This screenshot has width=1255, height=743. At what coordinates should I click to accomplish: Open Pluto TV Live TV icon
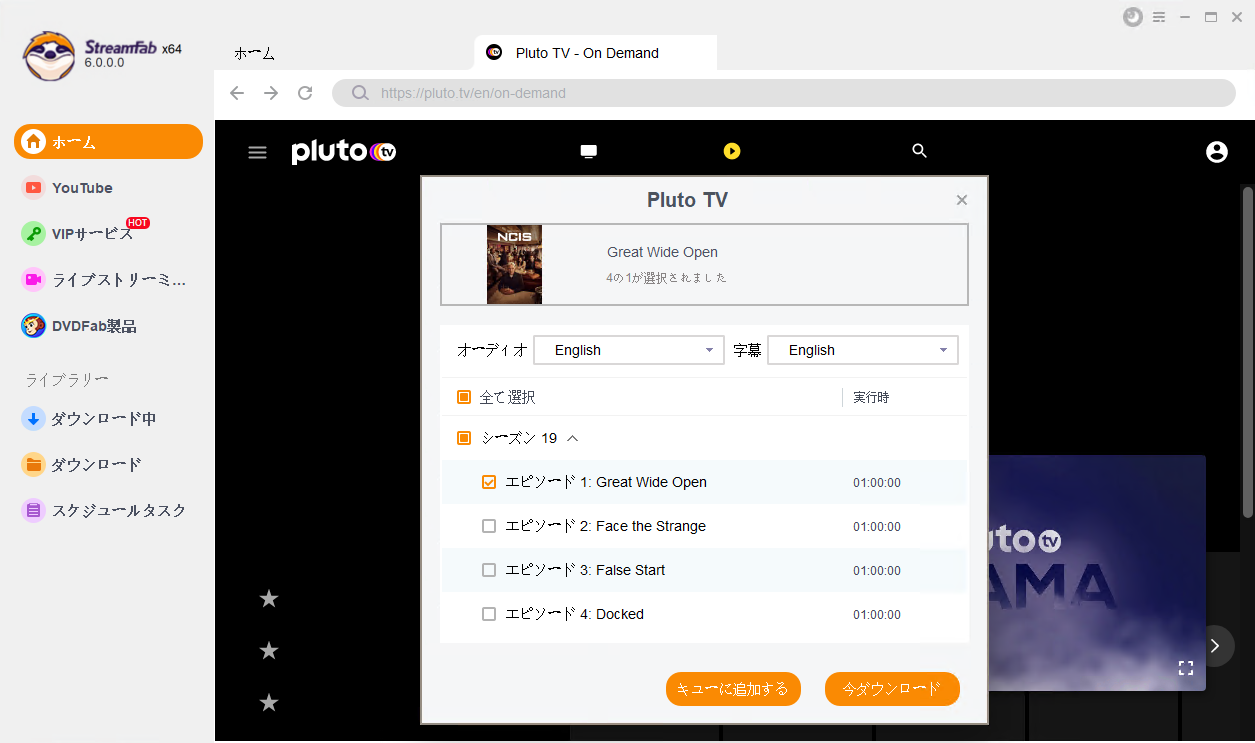pos(589,151)
